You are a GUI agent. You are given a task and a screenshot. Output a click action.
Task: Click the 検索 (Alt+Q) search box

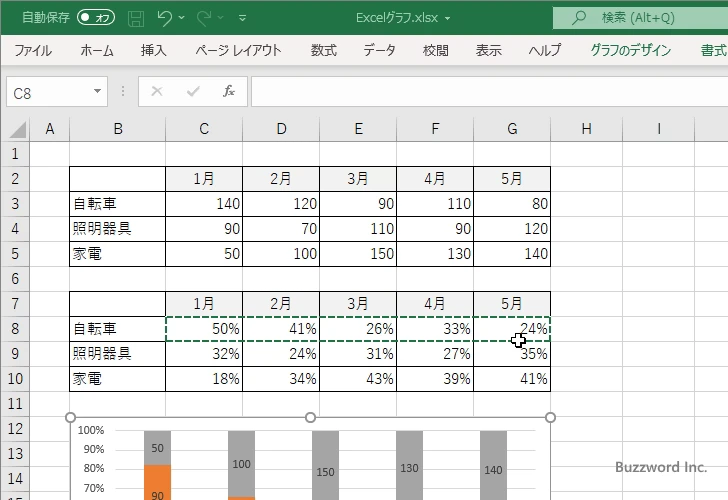click(x=640, y=18)
